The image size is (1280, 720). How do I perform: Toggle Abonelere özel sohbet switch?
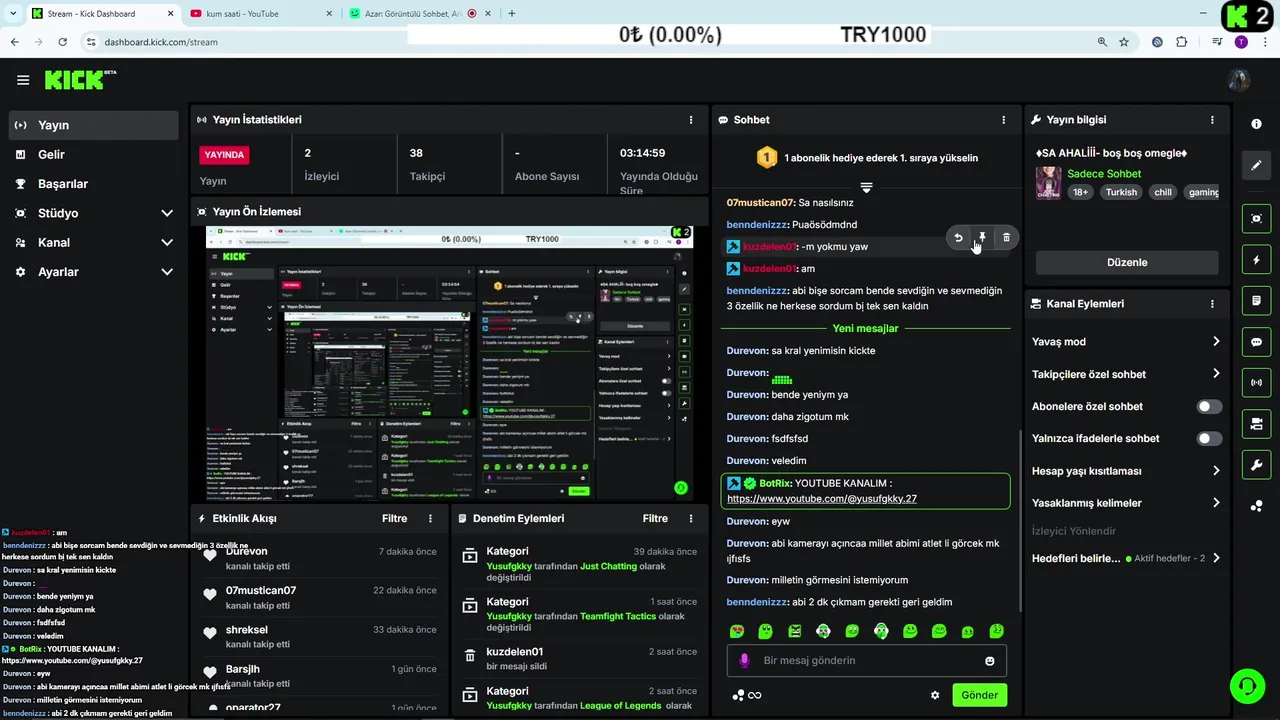(1209, 407)
